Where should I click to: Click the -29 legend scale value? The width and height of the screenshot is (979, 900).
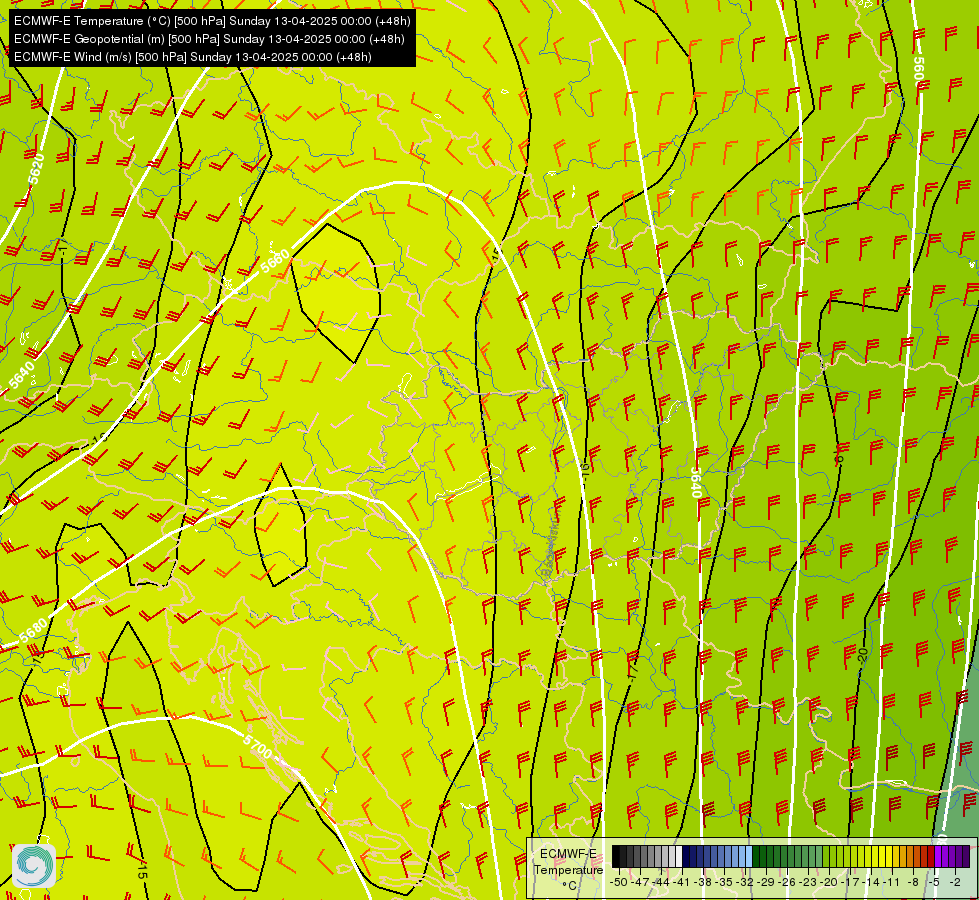pos(765,882)
